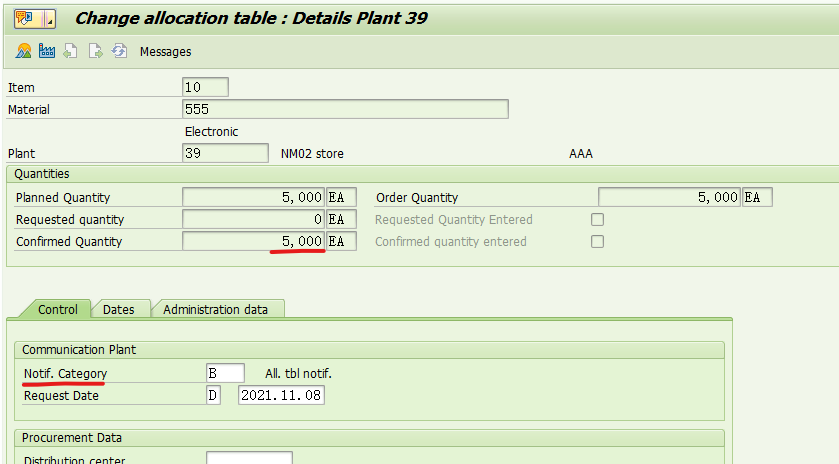
Task: Click the 'Communication Plant' group header
Action: tap(79, 349)
